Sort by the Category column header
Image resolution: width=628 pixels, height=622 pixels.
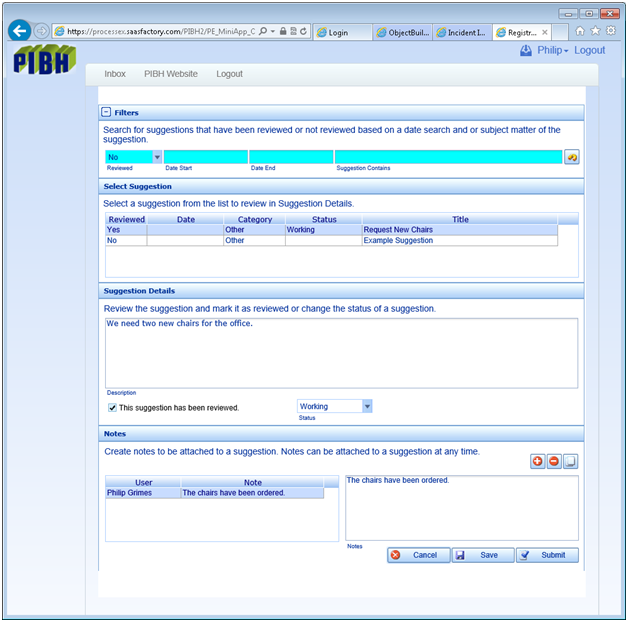[x=254, y=219]
